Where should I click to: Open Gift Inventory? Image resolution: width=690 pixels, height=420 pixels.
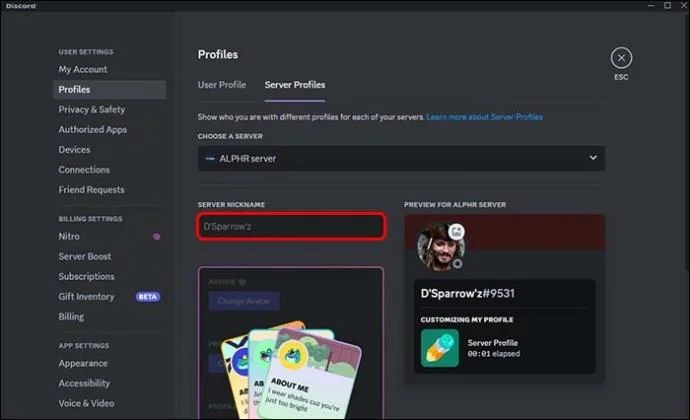(x=86, y=297)
